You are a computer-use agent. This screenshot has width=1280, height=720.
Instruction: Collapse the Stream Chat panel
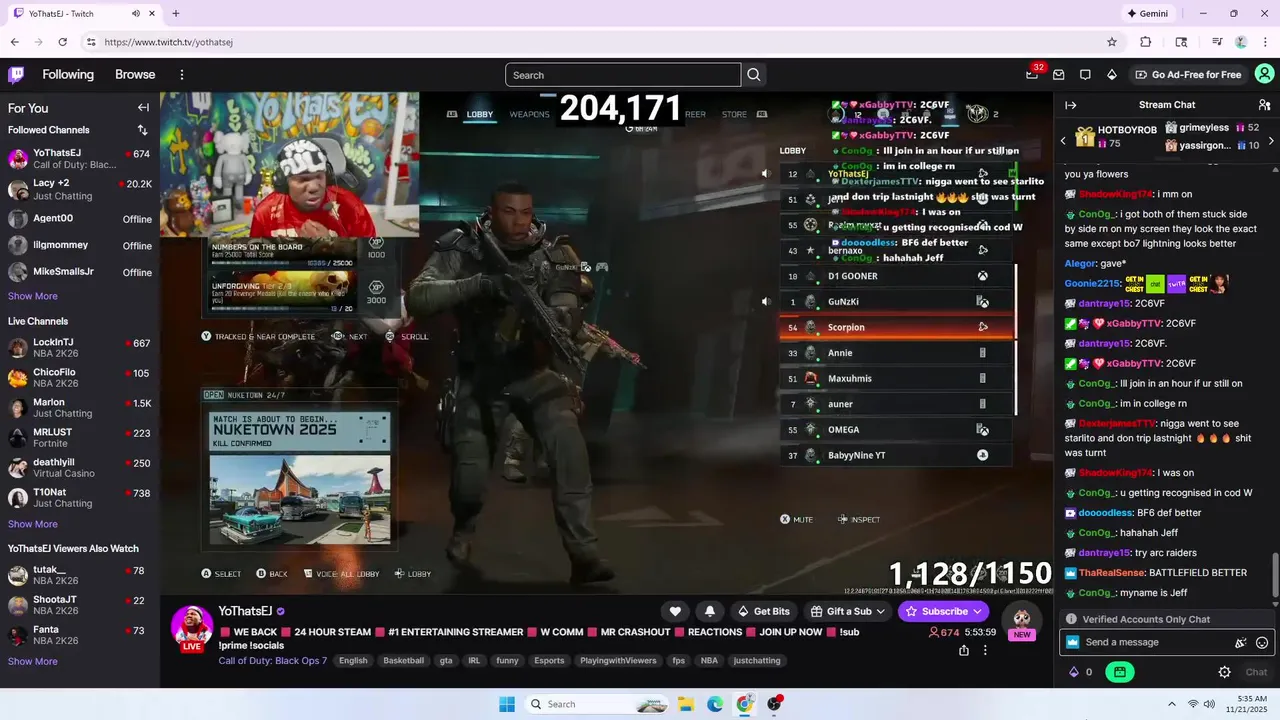[1070, 105]
